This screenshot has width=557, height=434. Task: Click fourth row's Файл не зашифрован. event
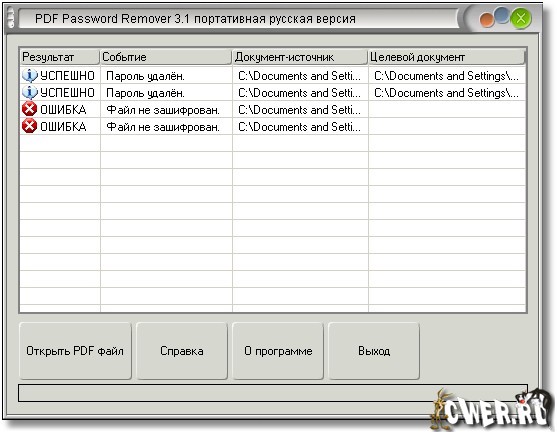[x=163, y=127]
